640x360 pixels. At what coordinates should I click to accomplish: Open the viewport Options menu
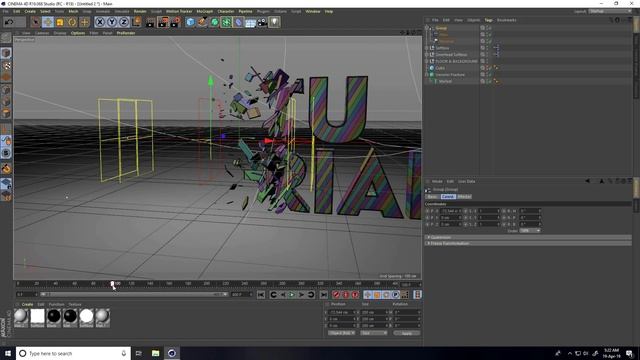pyautogui.click(x=78, y=33)
